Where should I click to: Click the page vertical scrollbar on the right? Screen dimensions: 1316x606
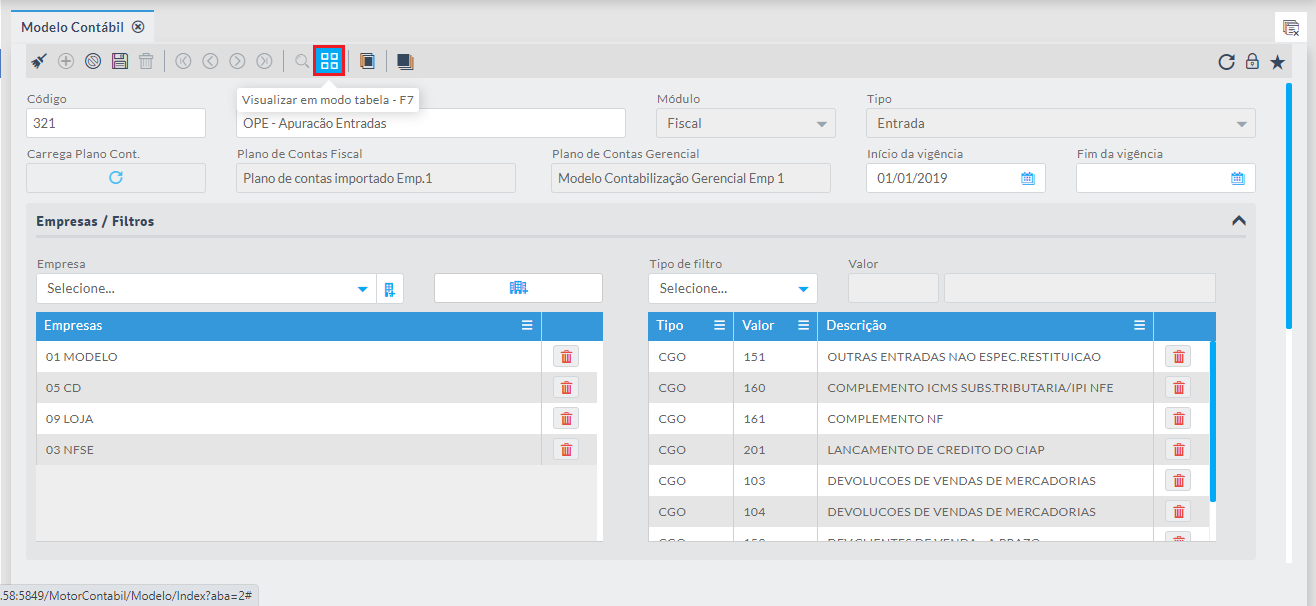(x=1289, y=205)
